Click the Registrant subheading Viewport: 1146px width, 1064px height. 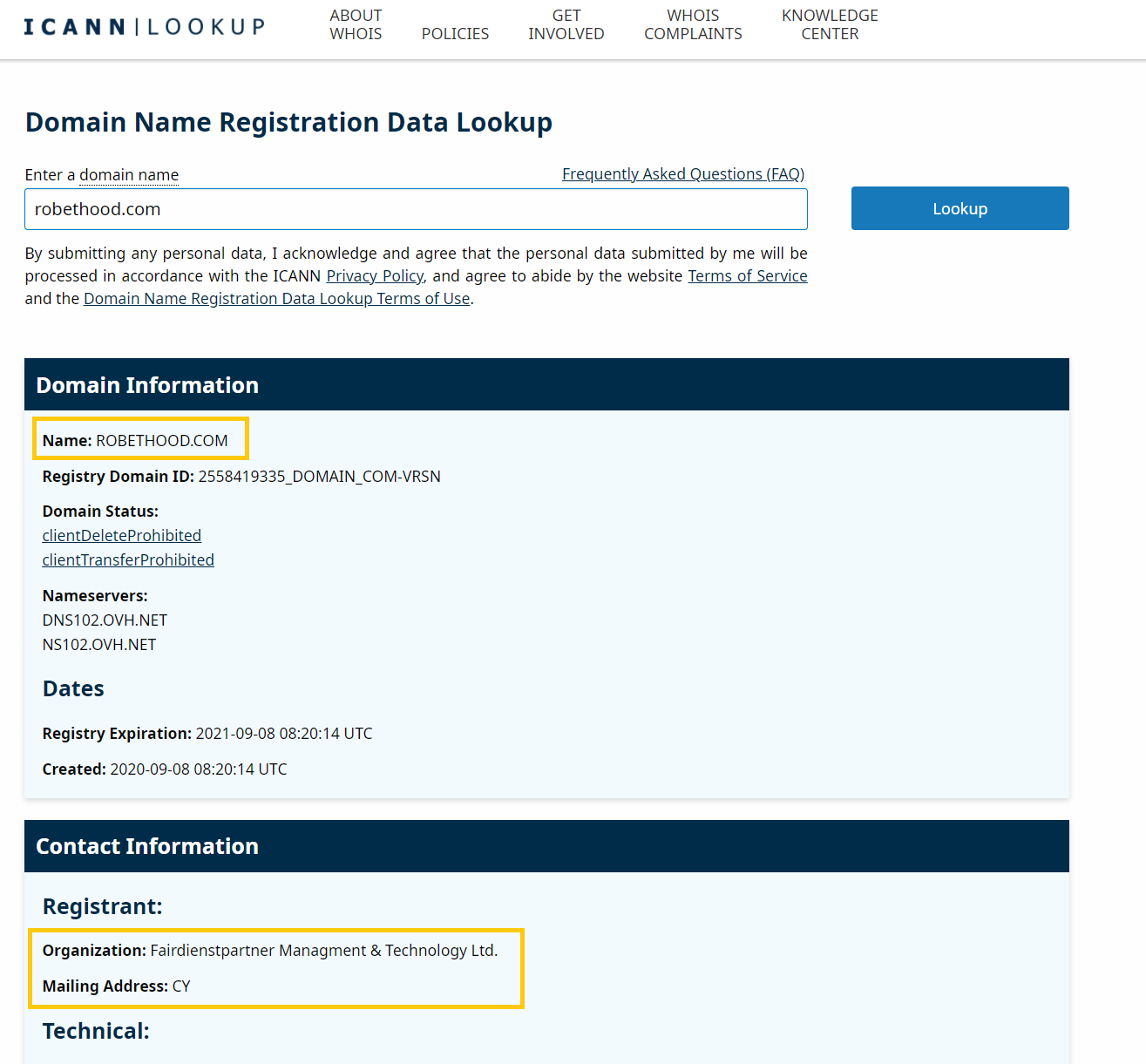point(103,906)
